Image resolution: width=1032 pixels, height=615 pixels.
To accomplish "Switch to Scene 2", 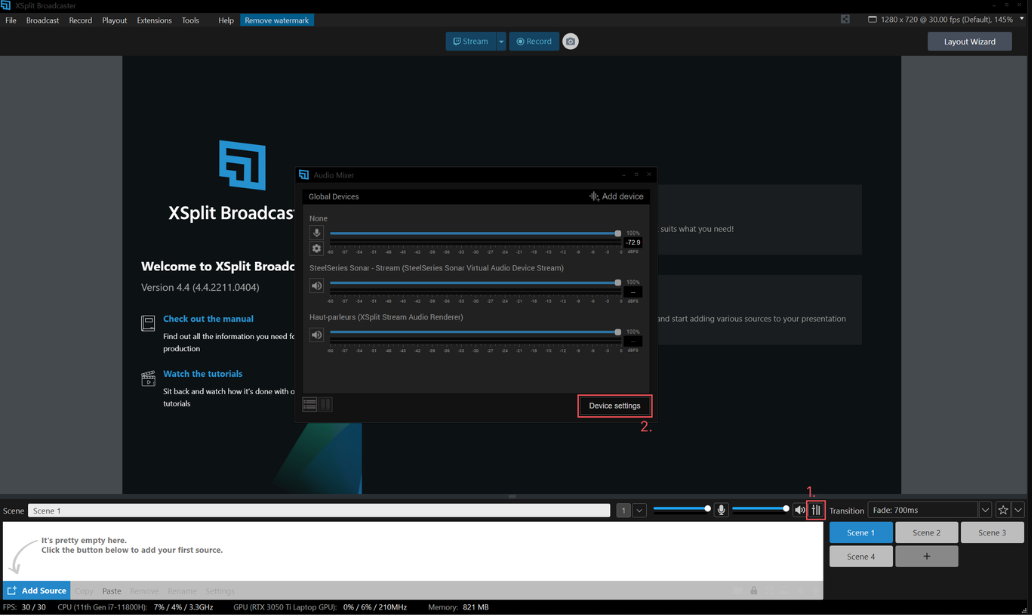I will (x=927, y=533).
